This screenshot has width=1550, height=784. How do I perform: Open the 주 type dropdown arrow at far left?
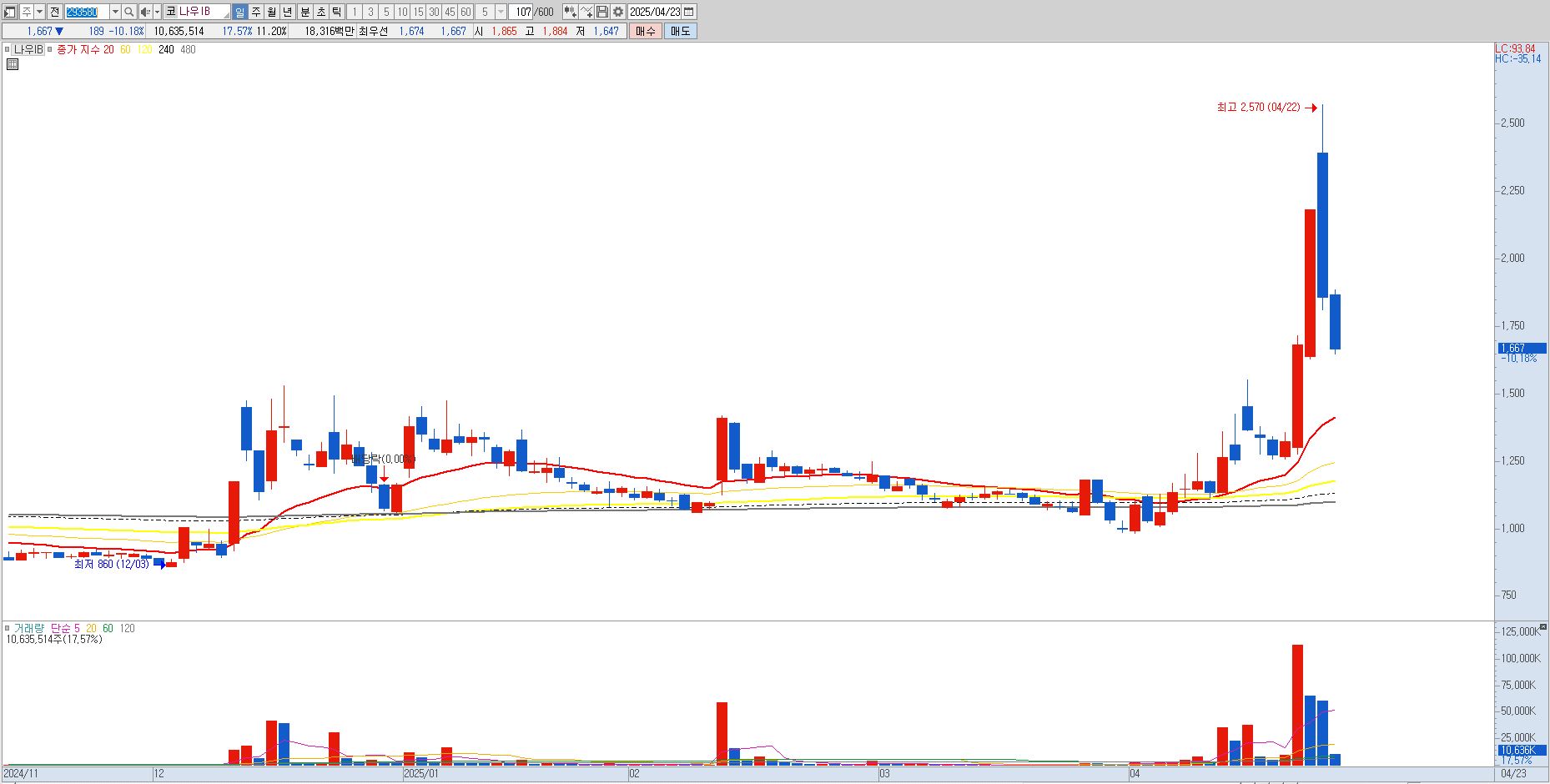(x=39, y=12)
